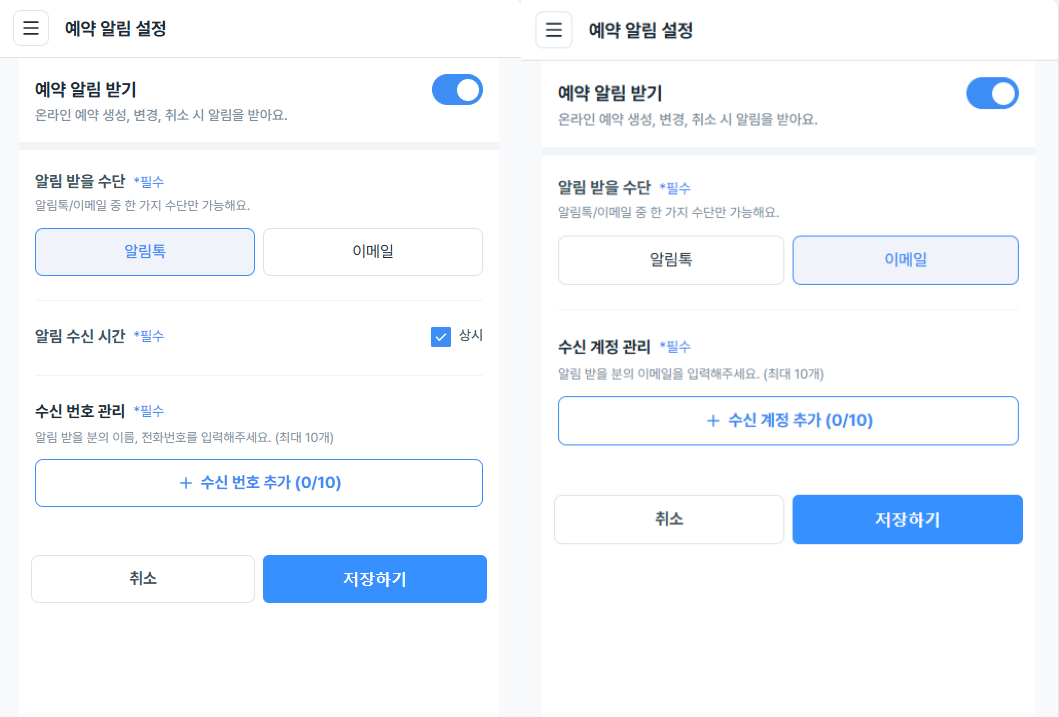
Task: Select 알림톡 option in right panel
Action: click(x=671, y=260)
